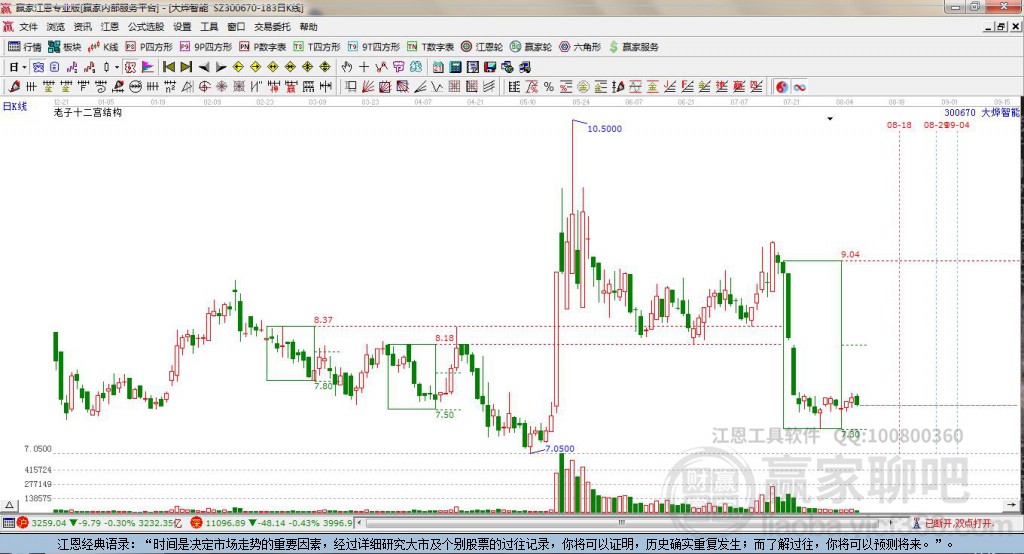Open the P数字表 number table
The width and height of the screenshot is (1024, 554).
[x=263, y=47]
